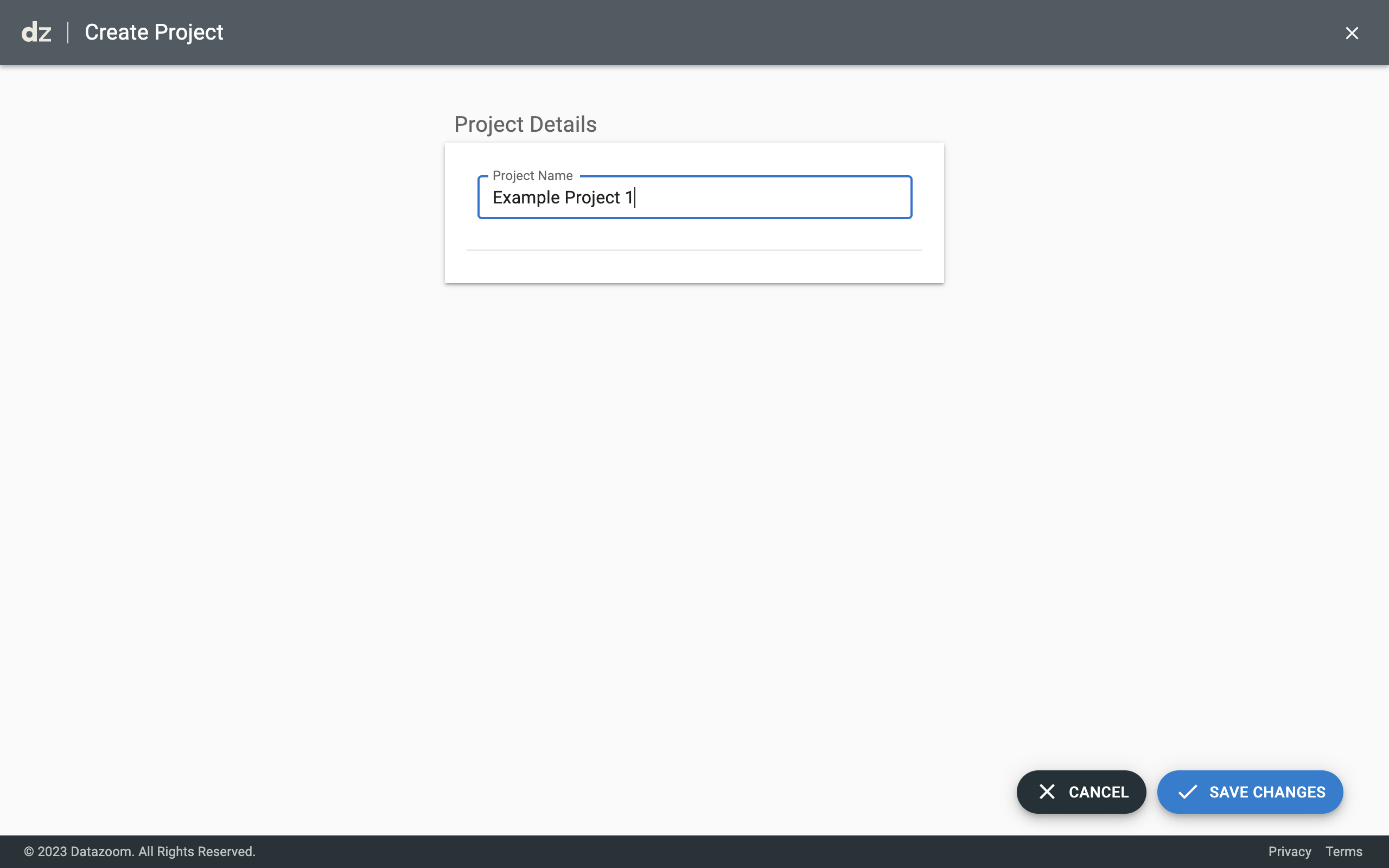The height and width of the screenshot is (868, 1389).
Task: Open the Terms link in footer
Action: click(1343, 851)
